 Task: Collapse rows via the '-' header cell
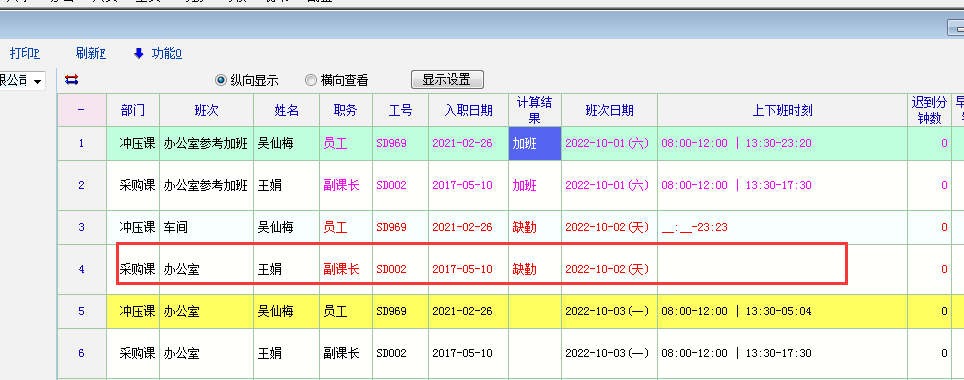[x=82, y=110]
